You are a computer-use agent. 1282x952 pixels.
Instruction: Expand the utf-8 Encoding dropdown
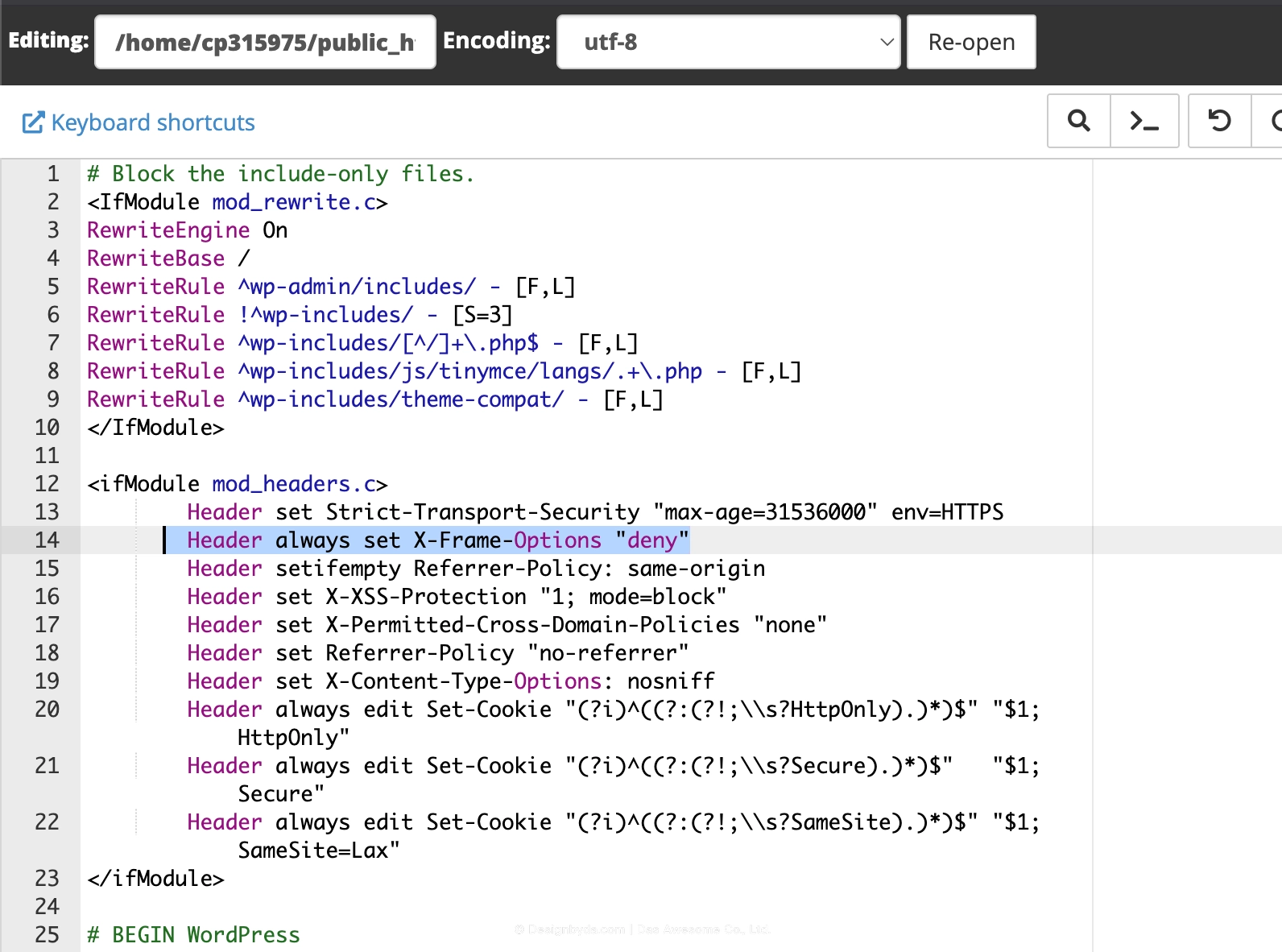729,42
